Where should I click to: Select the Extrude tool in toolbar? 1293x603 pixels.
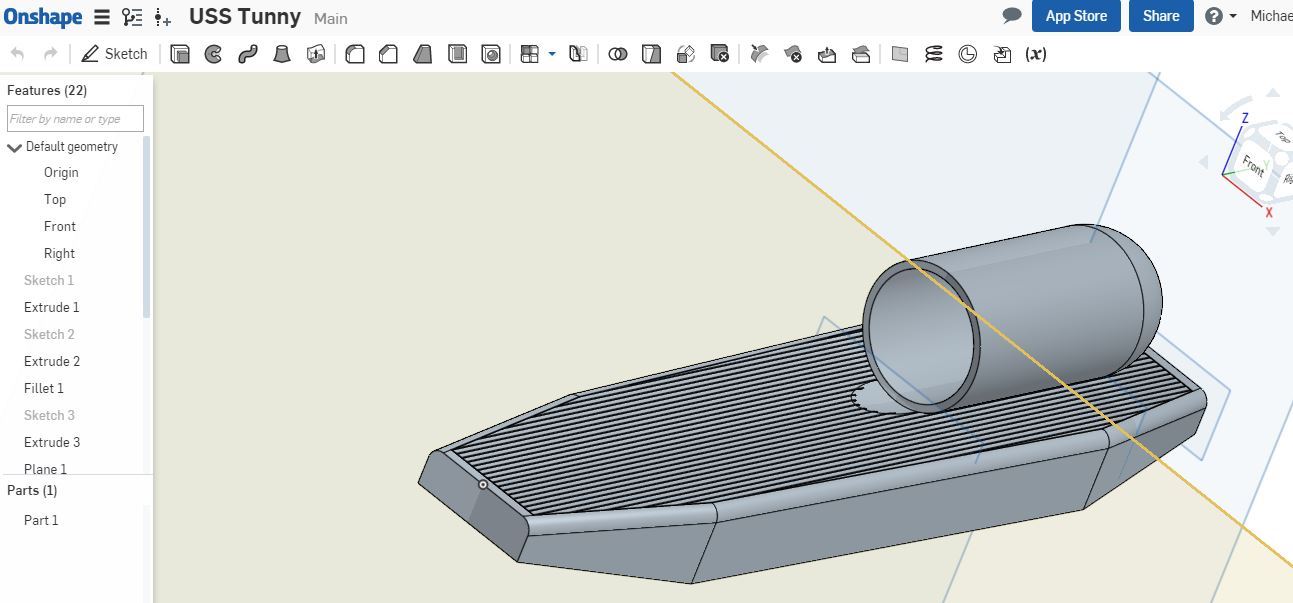180,54
